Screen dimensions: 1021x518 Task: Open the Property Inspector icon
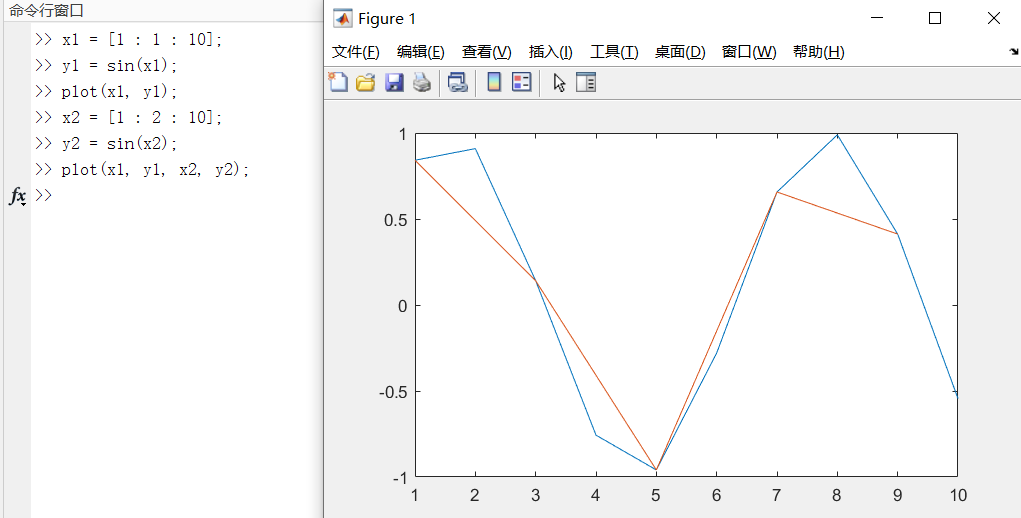[586, 82]
